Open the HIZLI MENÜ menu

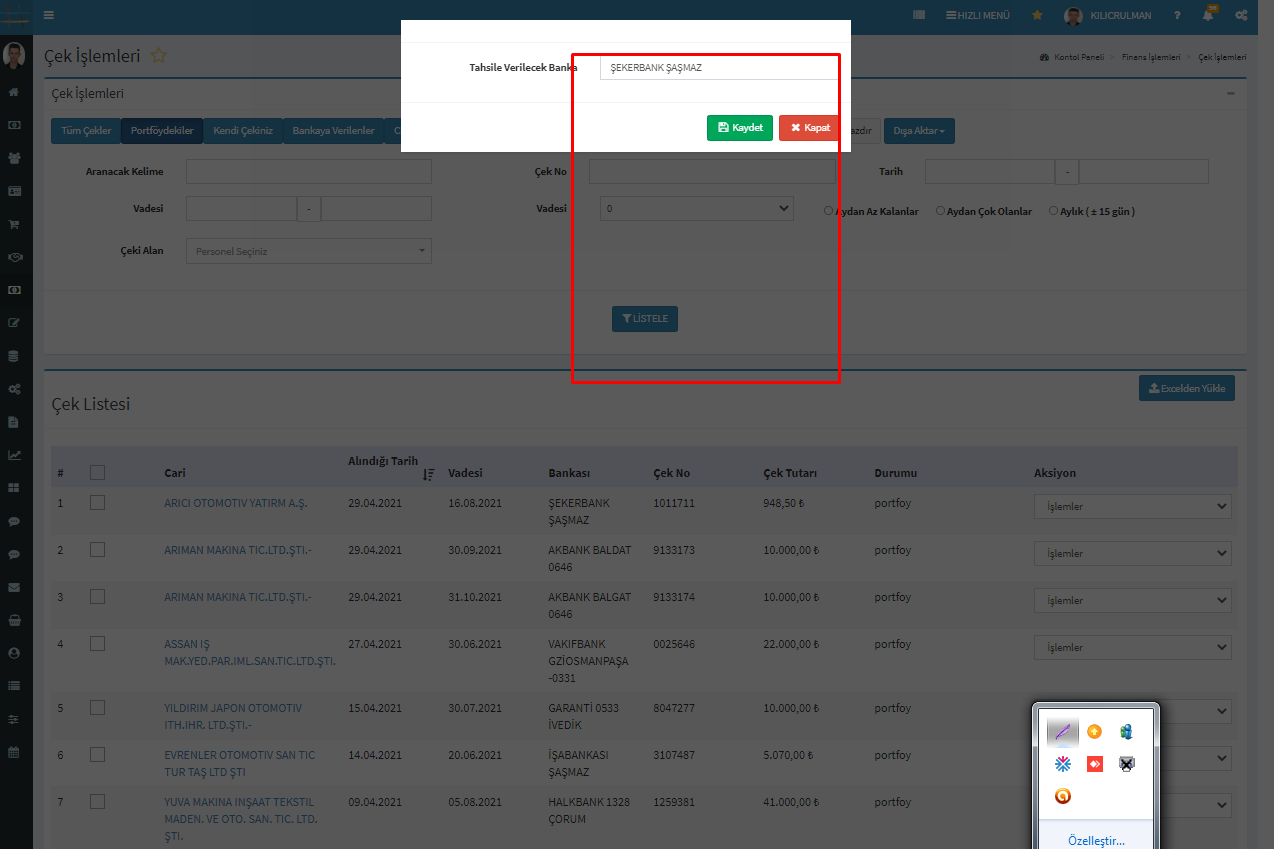point(977,16)
